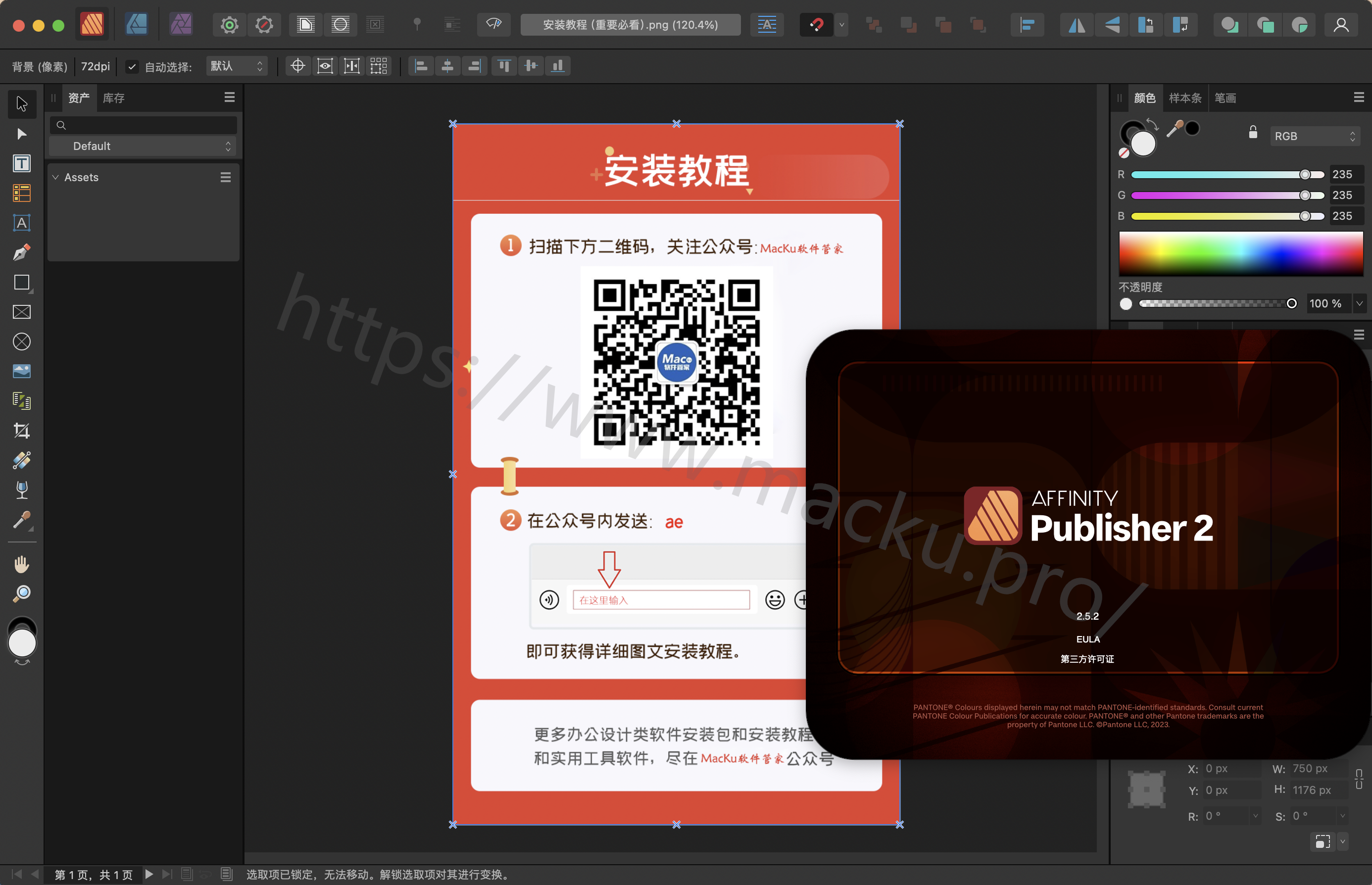This screenshot has width=1372, height=885.
Task: Open snapping options dropdown arrow
Action: pos(842,25)
